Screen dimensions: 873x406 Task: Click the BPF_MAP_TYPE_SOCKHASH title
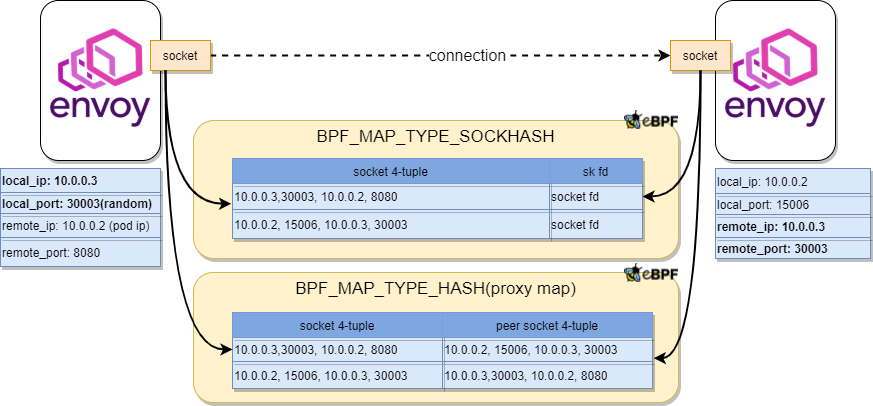pos(435,137)
